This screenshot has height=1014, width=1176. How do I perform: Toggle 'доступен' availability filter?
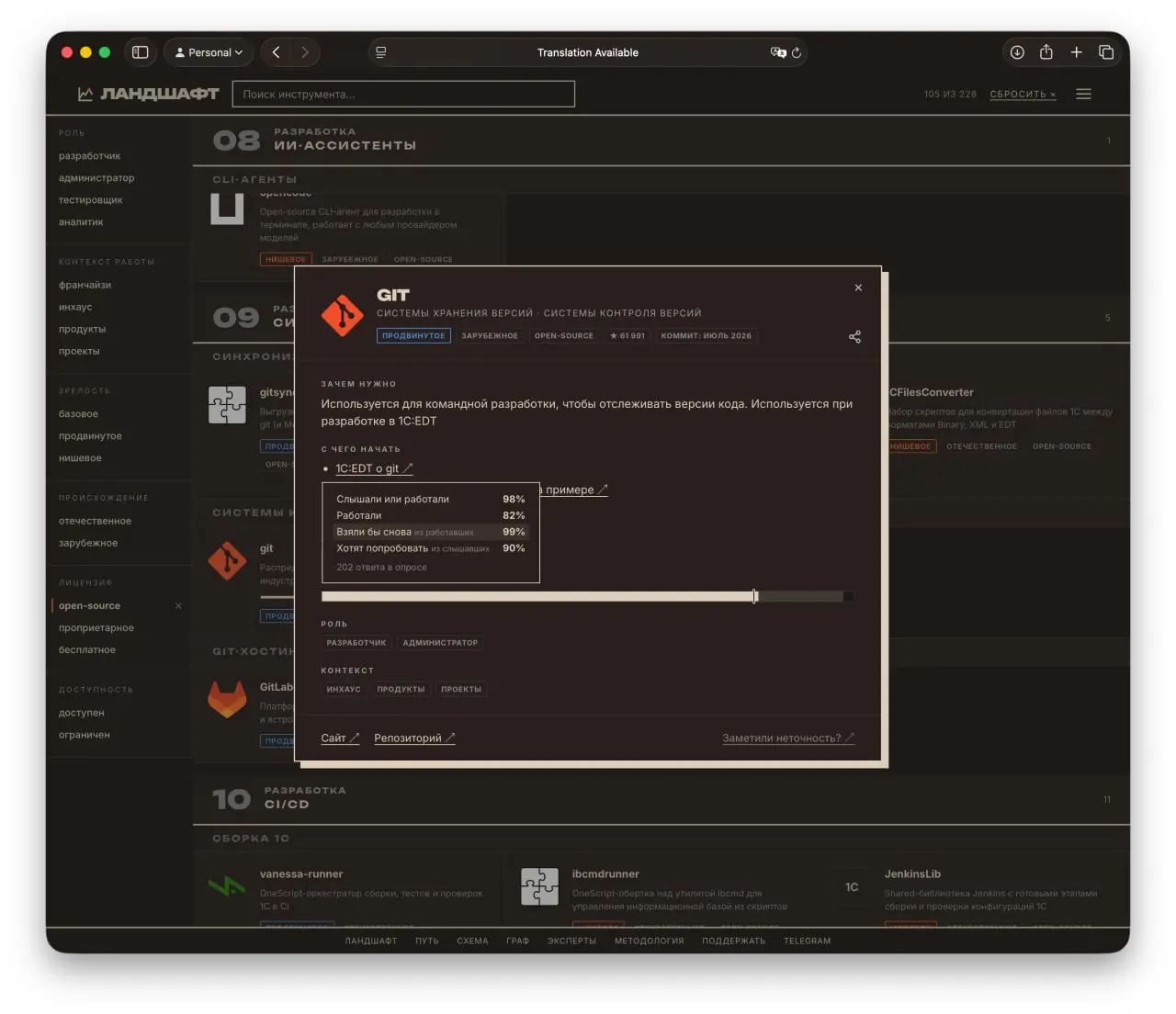pos(82,713)
